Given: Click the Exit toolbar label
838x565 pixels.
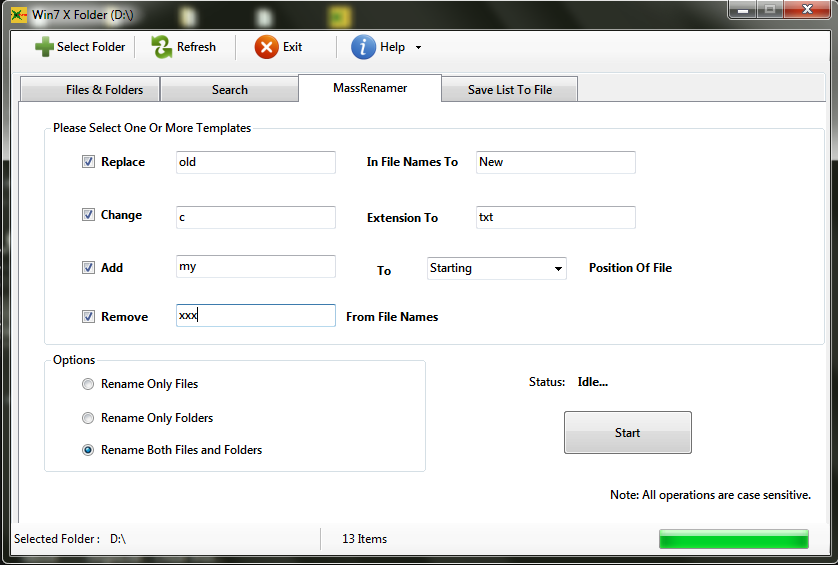Looking at the screenshot, I should click(292, 47).
